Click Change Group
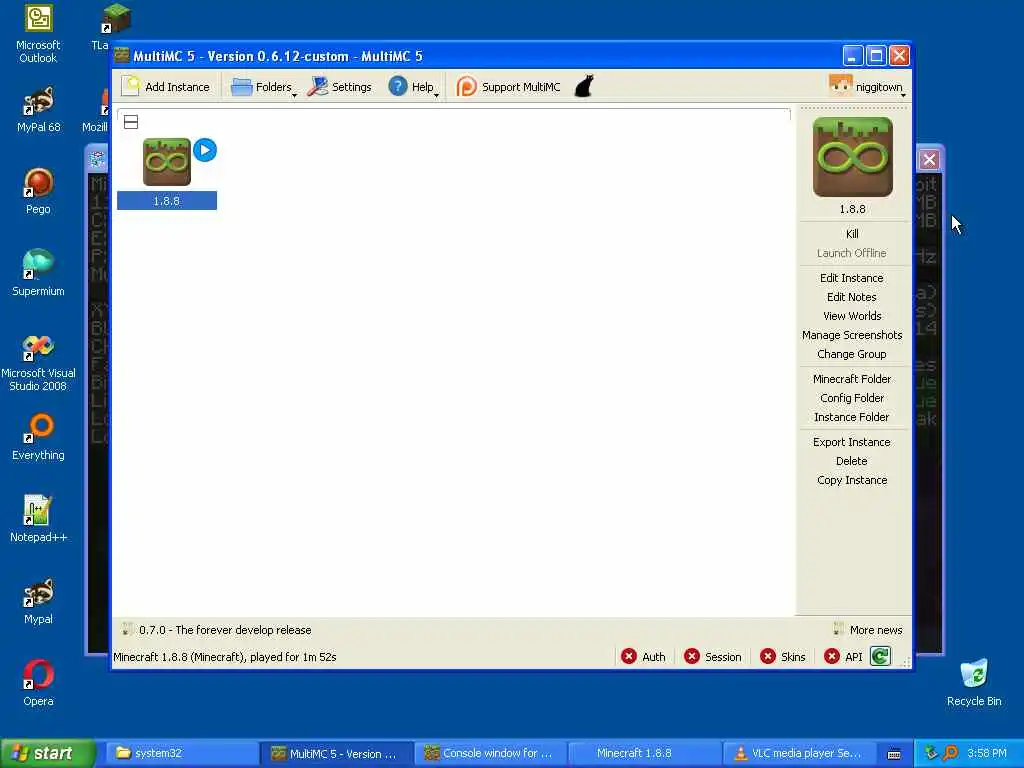 (852, 353)
